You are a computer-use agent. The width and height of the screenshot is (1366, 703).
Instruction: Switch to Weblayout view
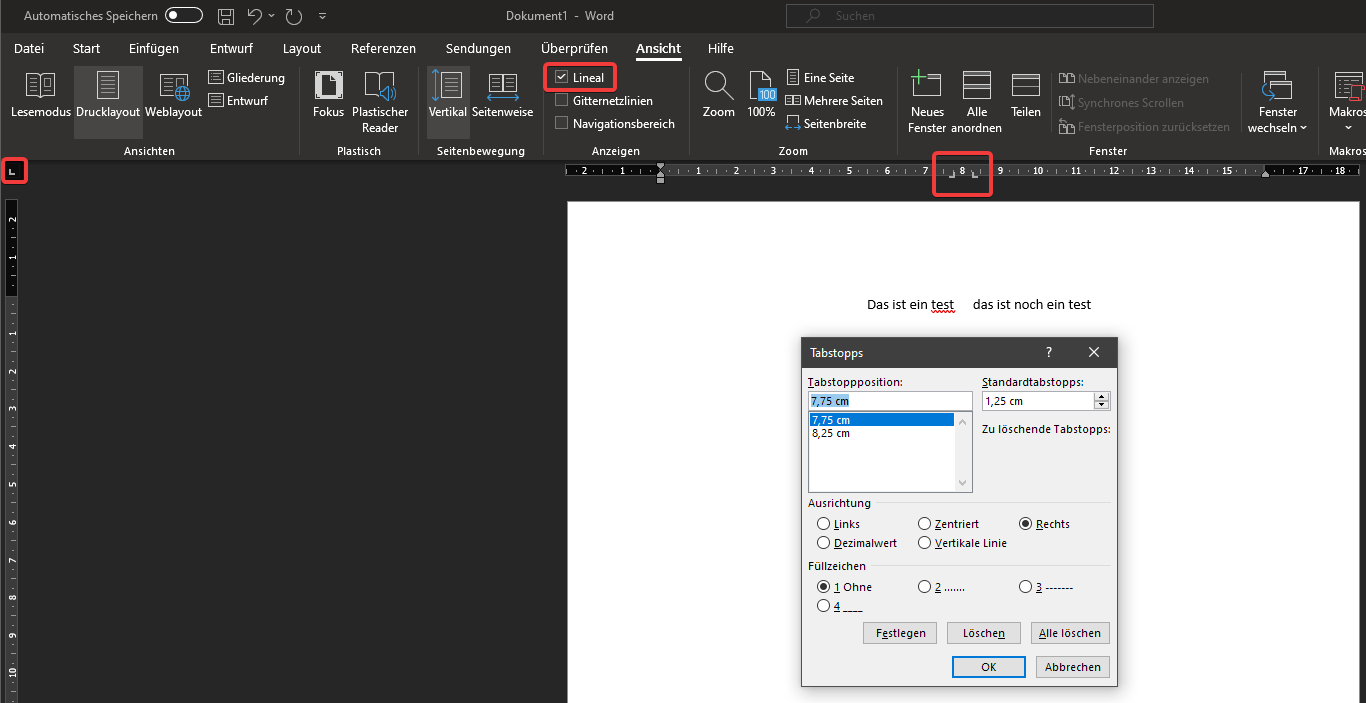point(174,97)
